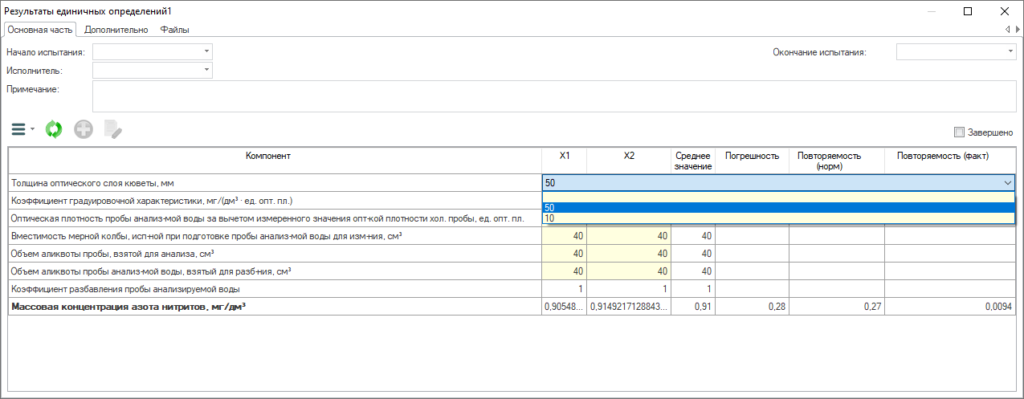The height and width of the screenshot is (399, 1024).
Task: Collapse the cuvette thickness dropdown arrow
Action: (x=1008, y=184)
